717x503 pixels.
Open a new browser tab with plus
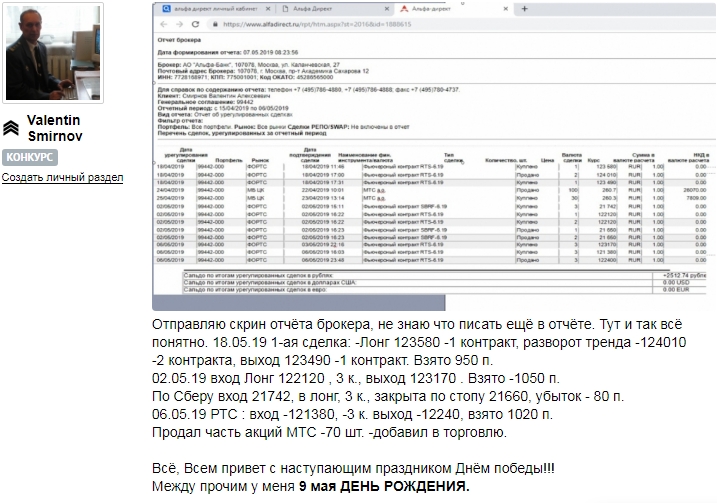[x=524, y=9]
